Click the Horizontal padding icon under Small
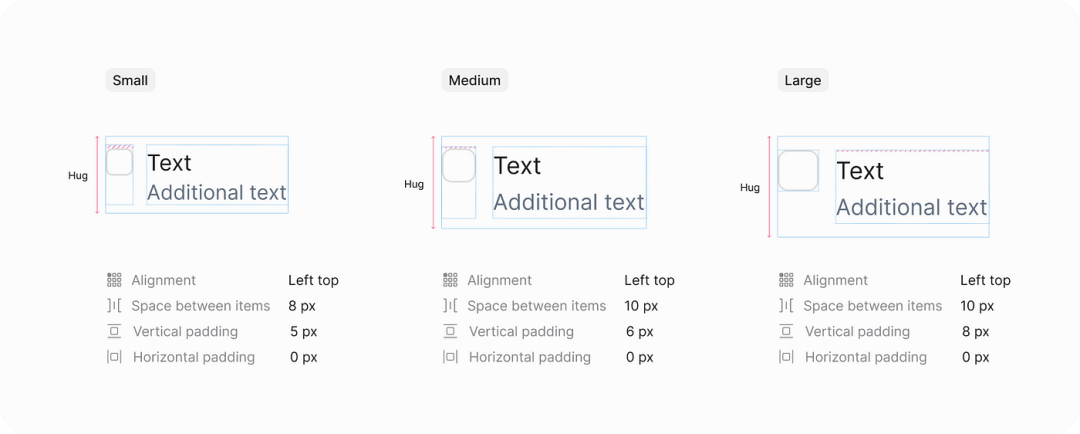 (x=114, y=357)
